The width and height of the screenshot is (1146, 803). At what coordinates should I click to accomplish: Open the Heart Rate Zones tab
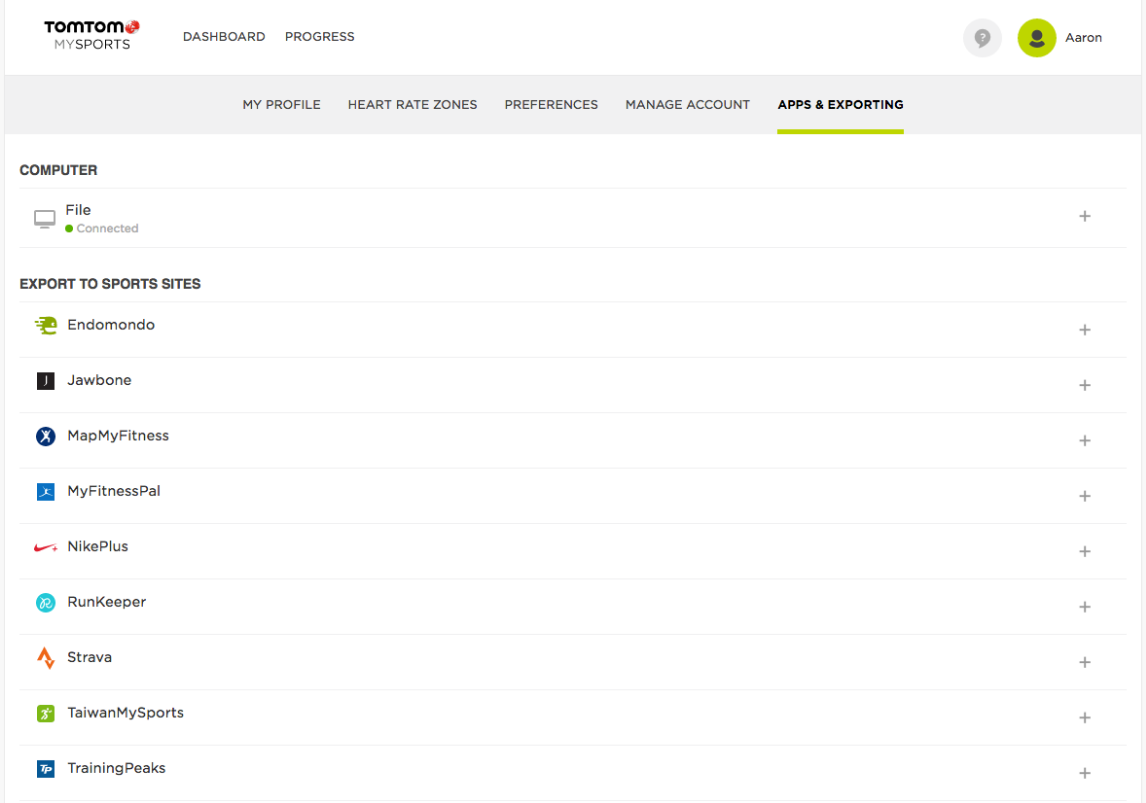pos(412,104)
